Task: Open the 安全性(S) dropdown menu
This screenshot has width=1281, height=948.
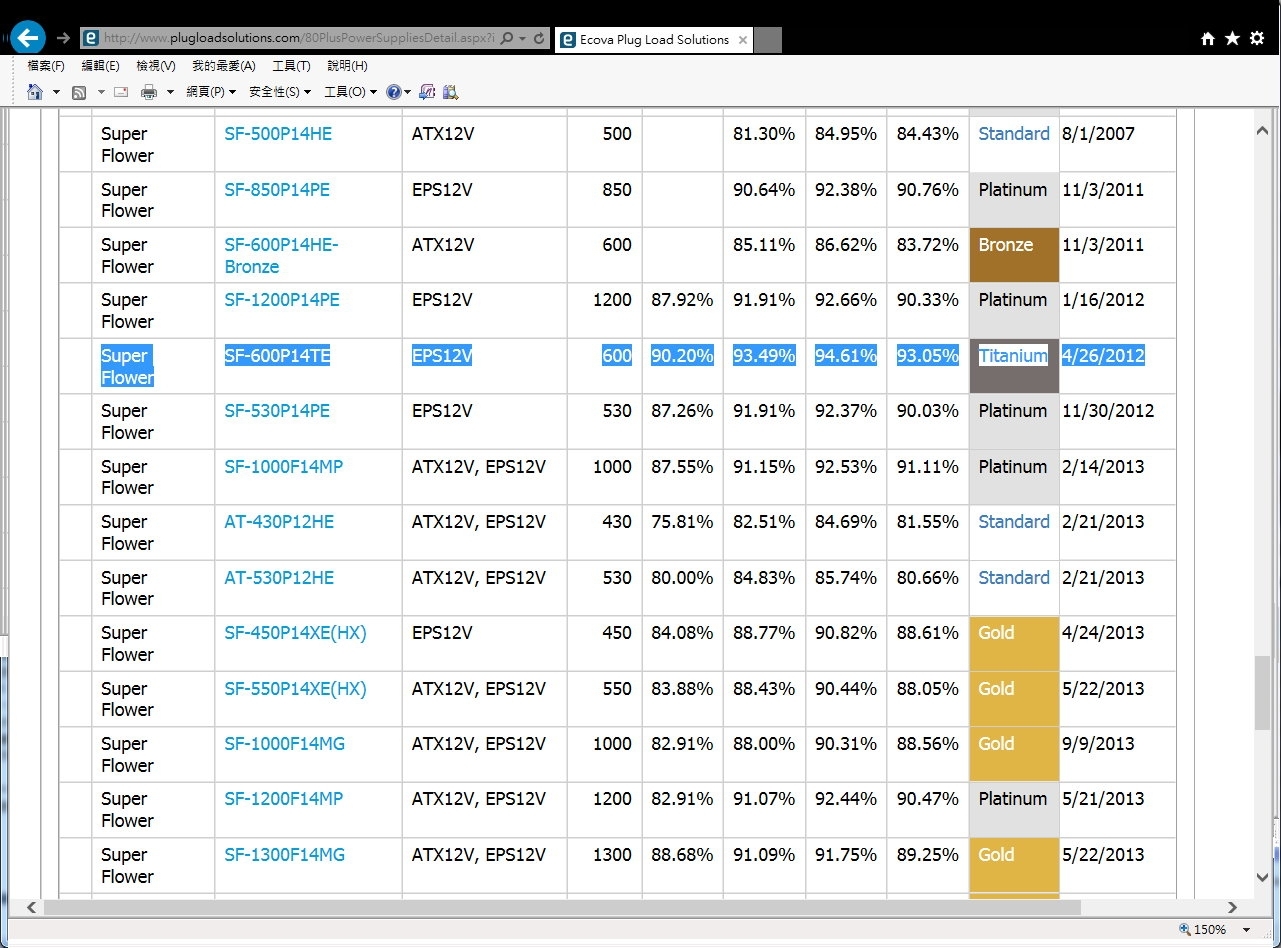Action: point(280,92)
